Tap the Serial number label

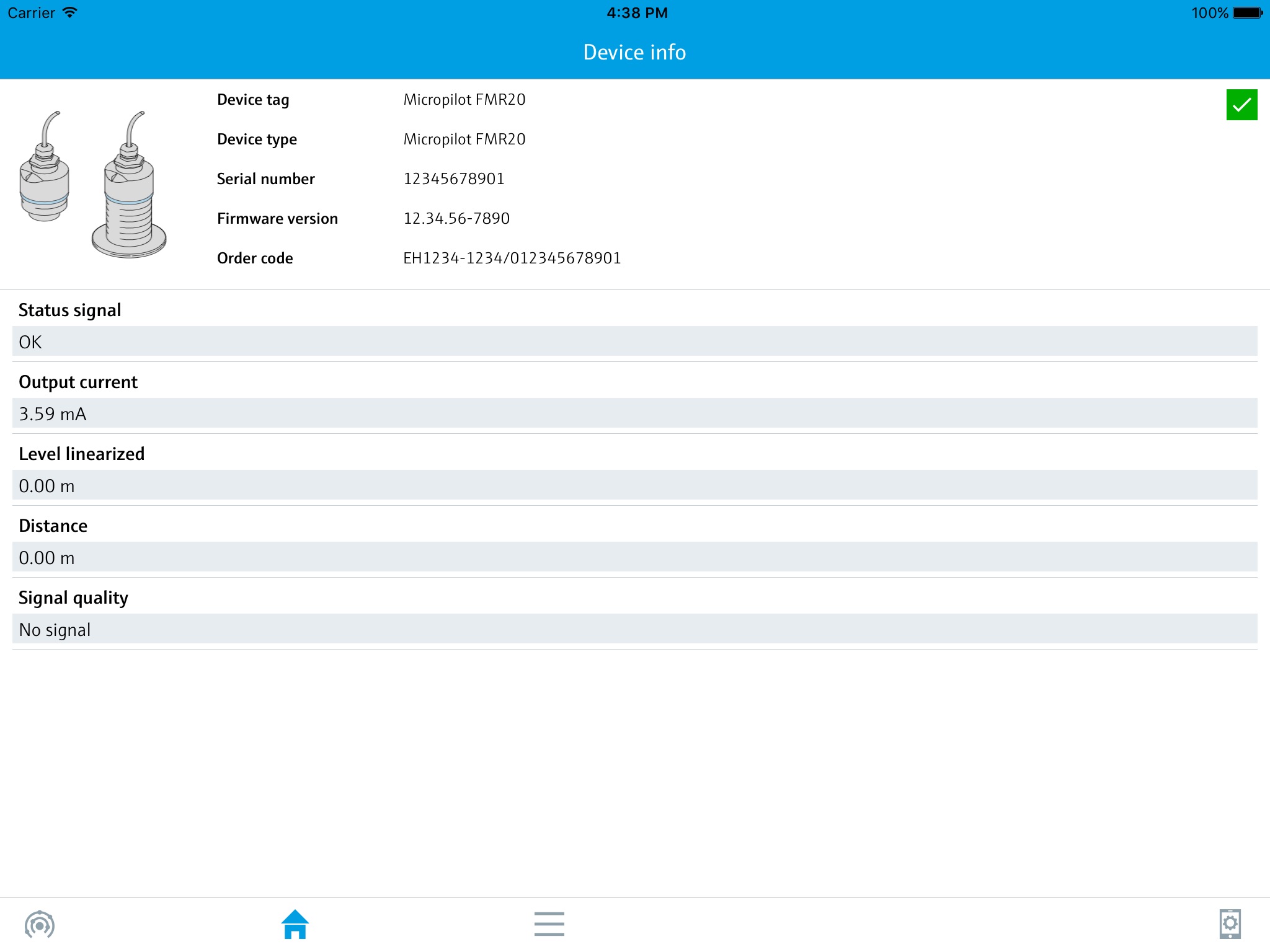point(265,179)
